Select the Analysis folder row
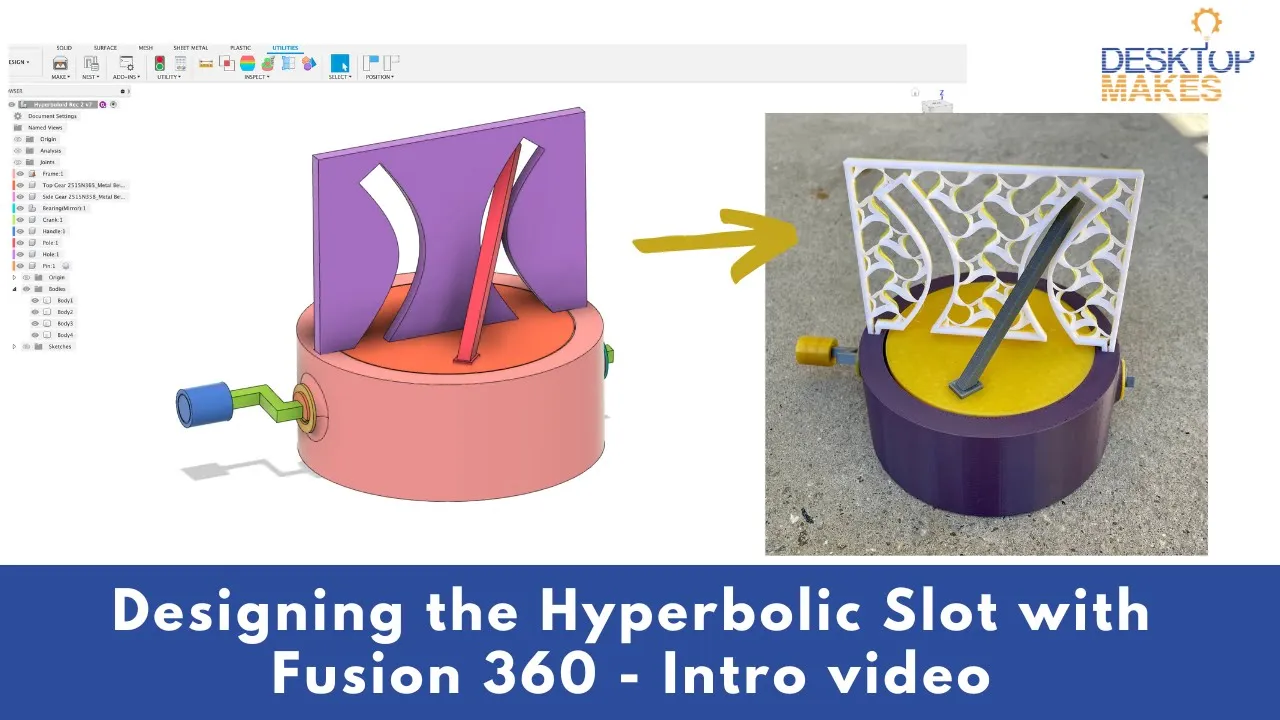1280x720 pixels. click(38, 151)
